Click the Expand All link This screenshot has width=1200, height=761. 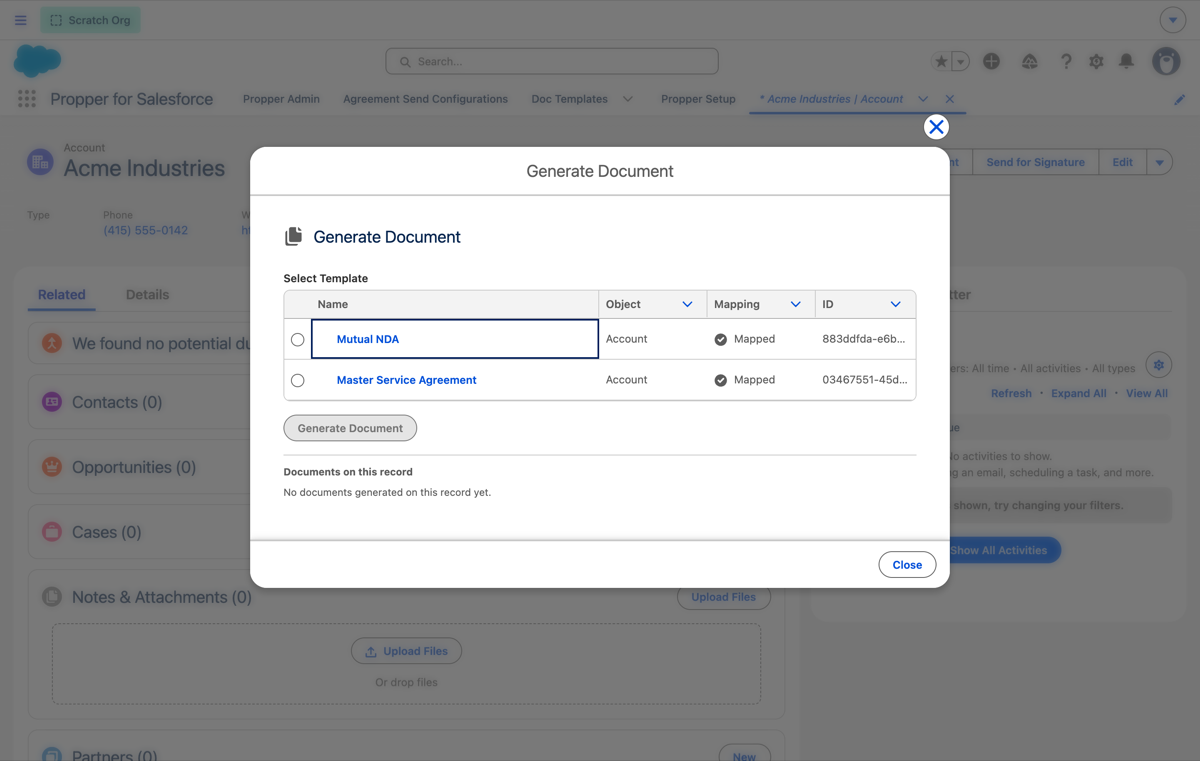click(1078, 393)
